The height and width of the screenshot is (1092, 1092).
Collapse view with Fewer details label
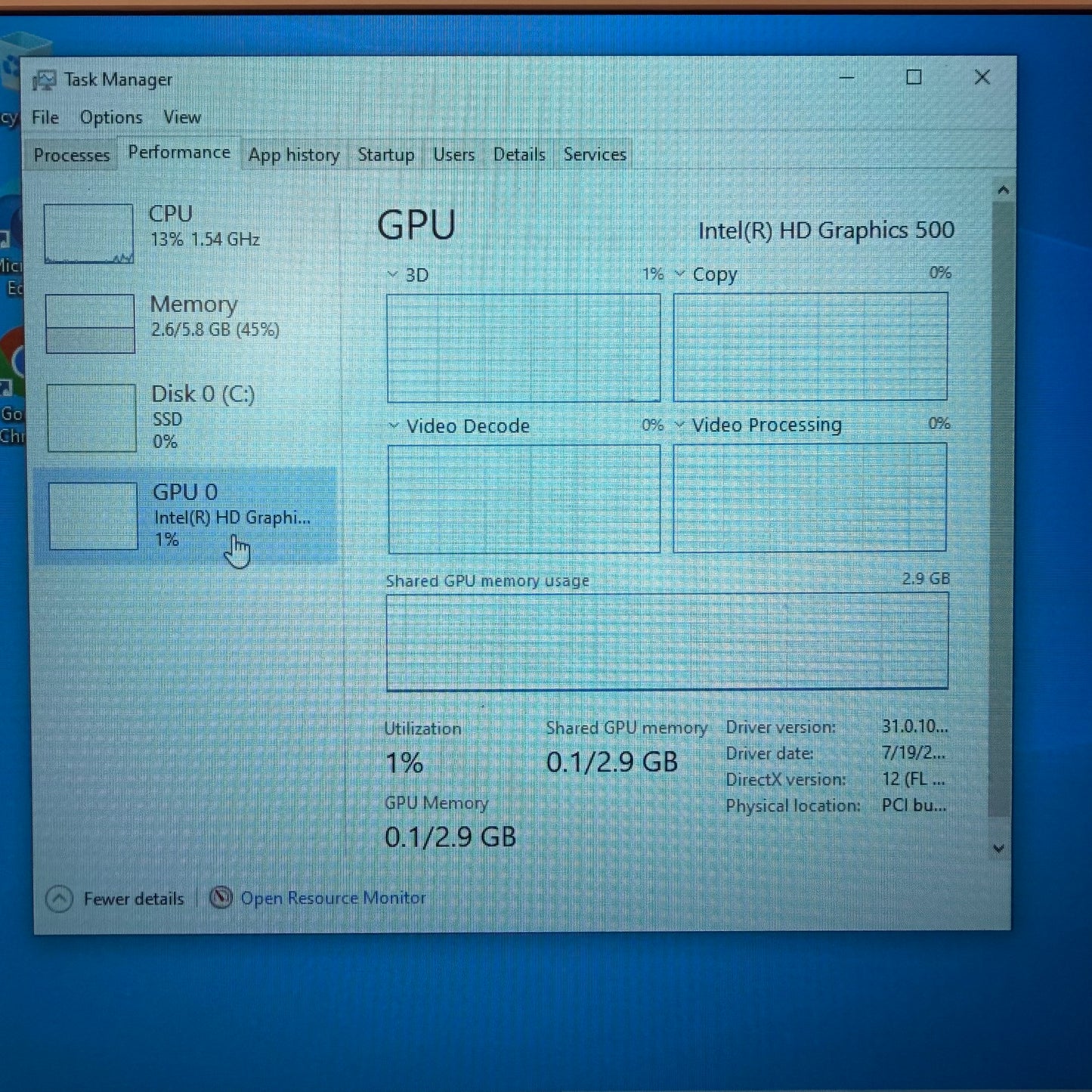[x=134, y=899]
